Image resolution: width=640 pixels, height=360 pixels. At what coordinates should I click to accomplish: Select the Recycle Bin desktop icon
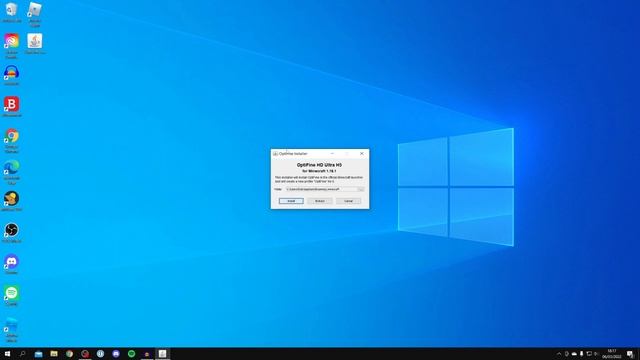(x=11, y=12)
